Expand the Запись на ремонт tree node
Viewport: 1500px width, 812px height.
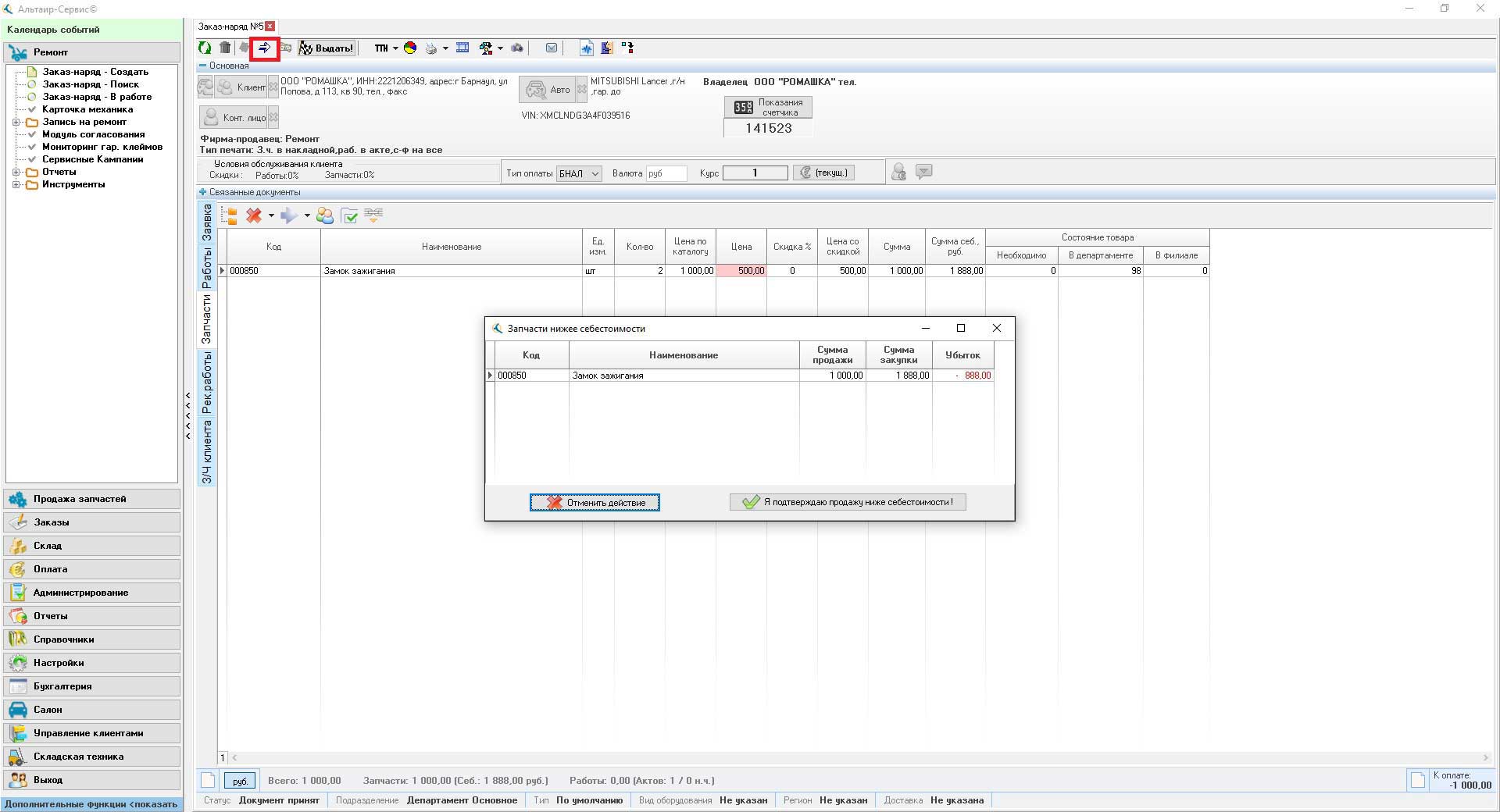point(16,123)
